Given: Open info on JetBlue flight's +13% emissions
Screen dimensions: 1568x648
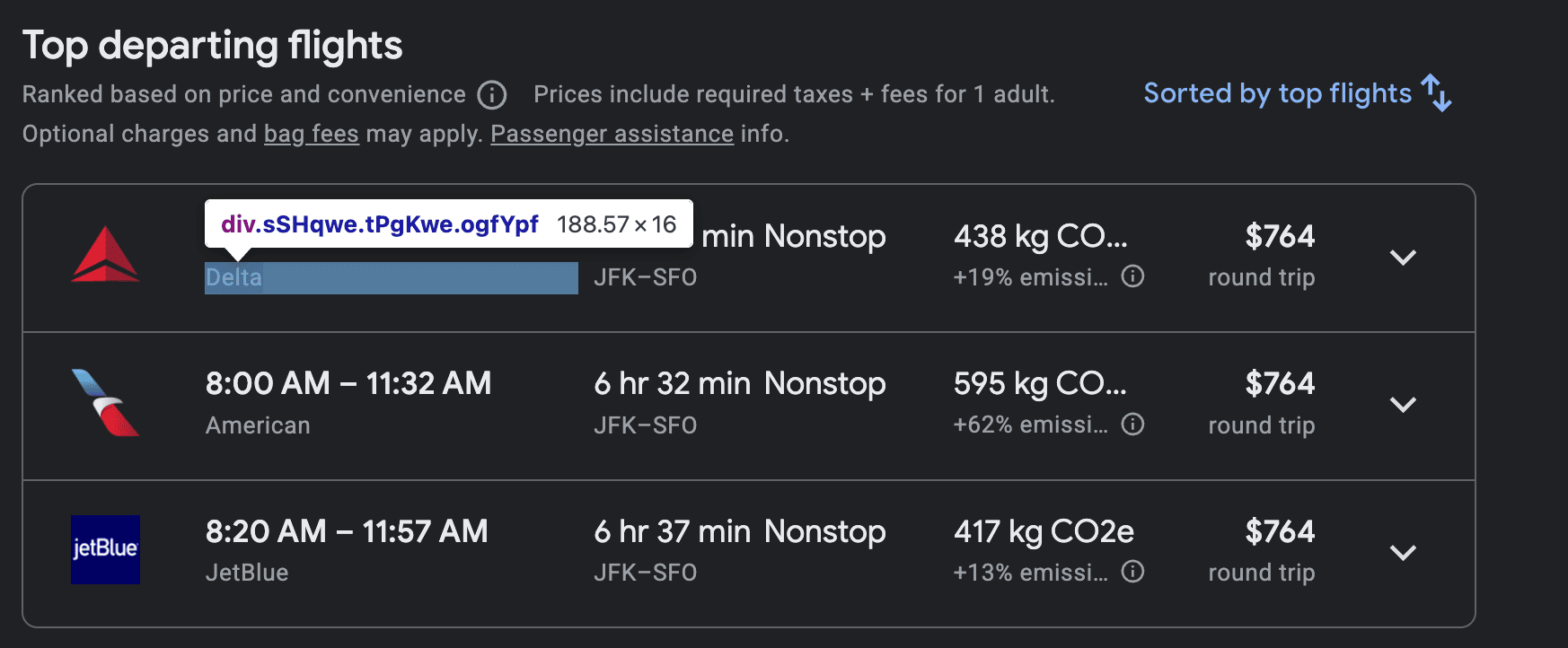Looking at the screenshot, I should [x=1133, y=571].
